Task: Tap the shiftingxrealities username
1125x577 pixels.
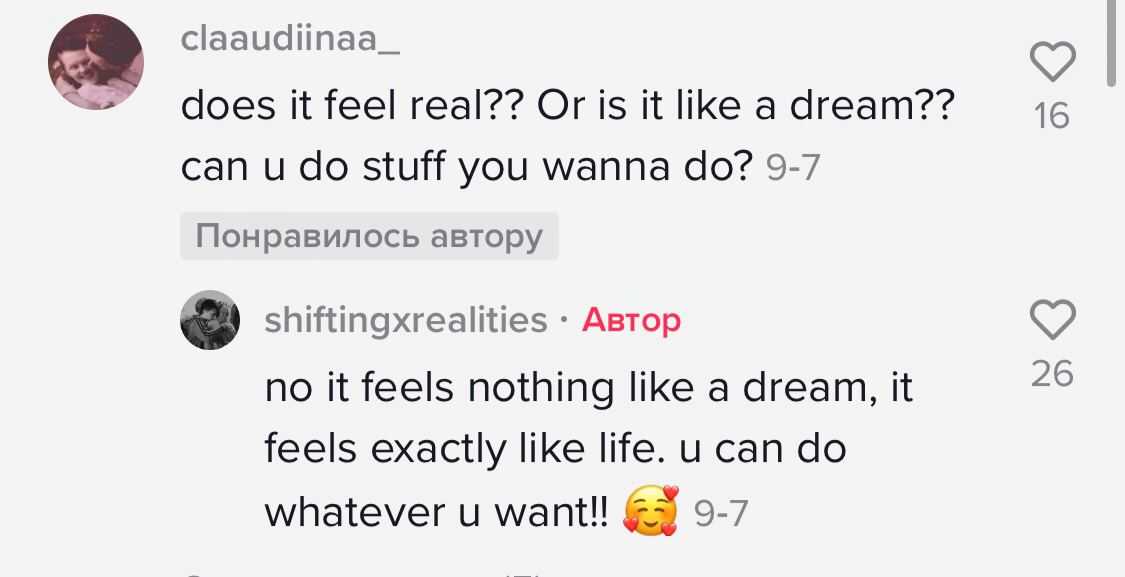Action: [406, 320]
